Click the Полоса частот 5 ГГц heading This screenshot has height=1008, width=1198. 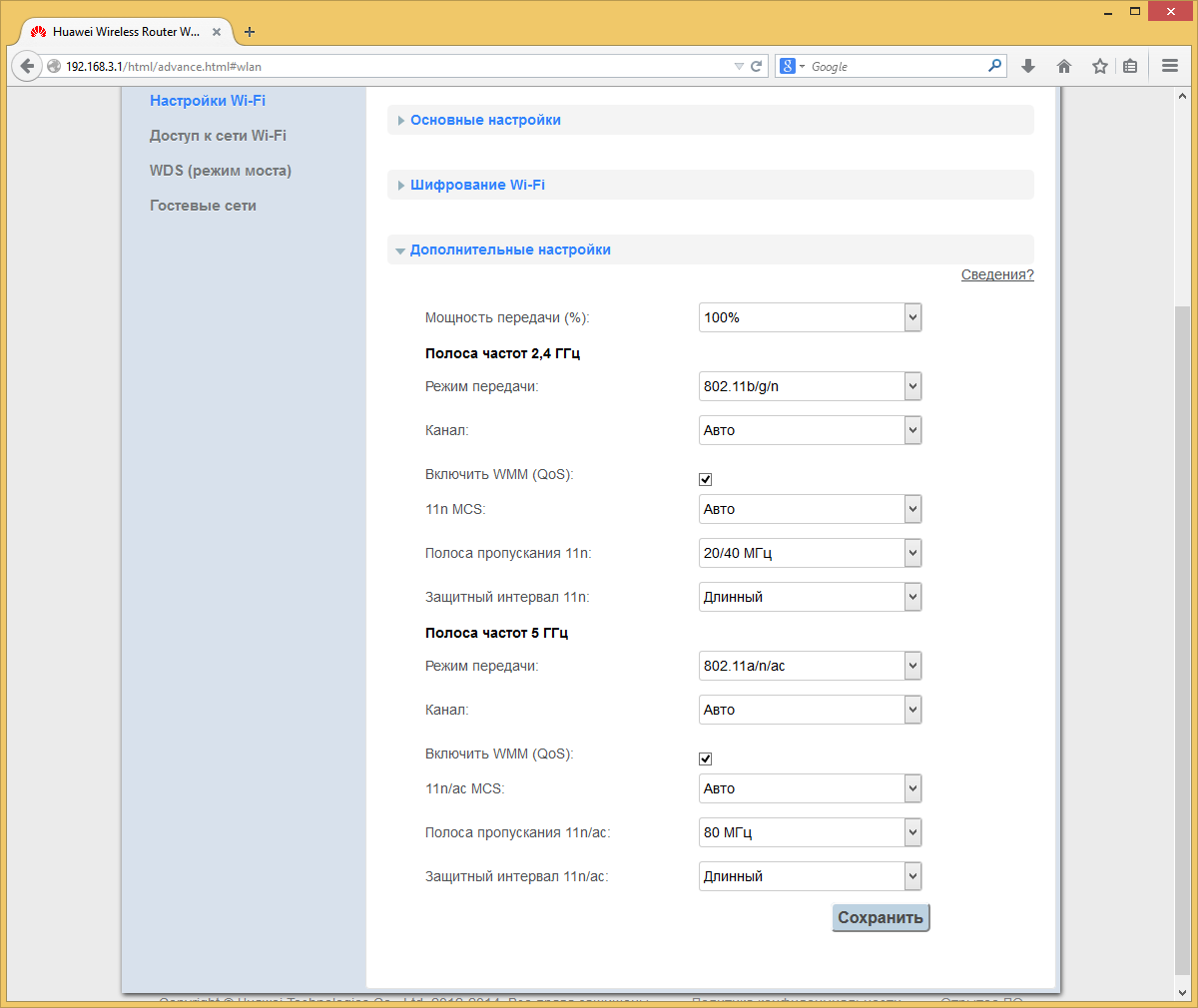496,633
